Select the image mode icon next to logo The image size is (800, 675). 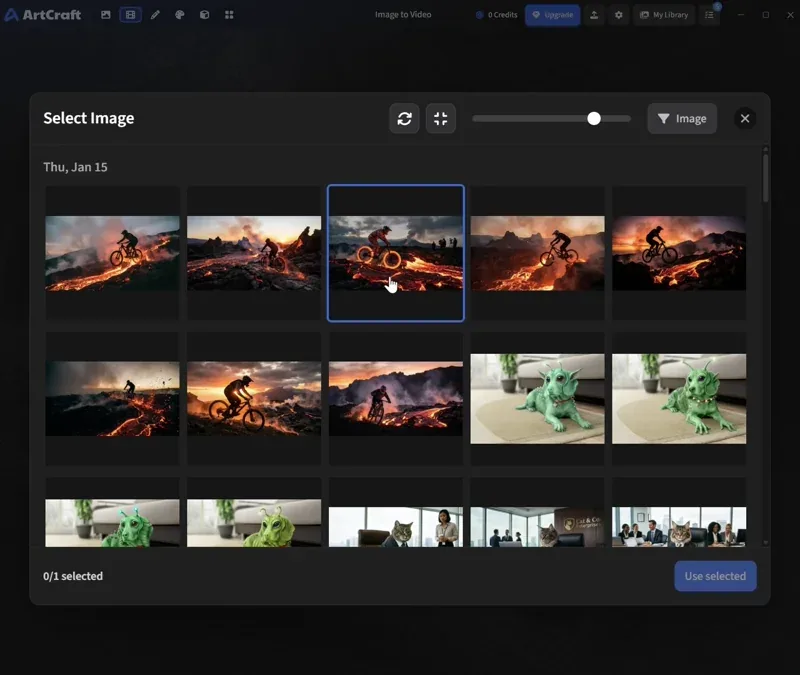point(106,15)
